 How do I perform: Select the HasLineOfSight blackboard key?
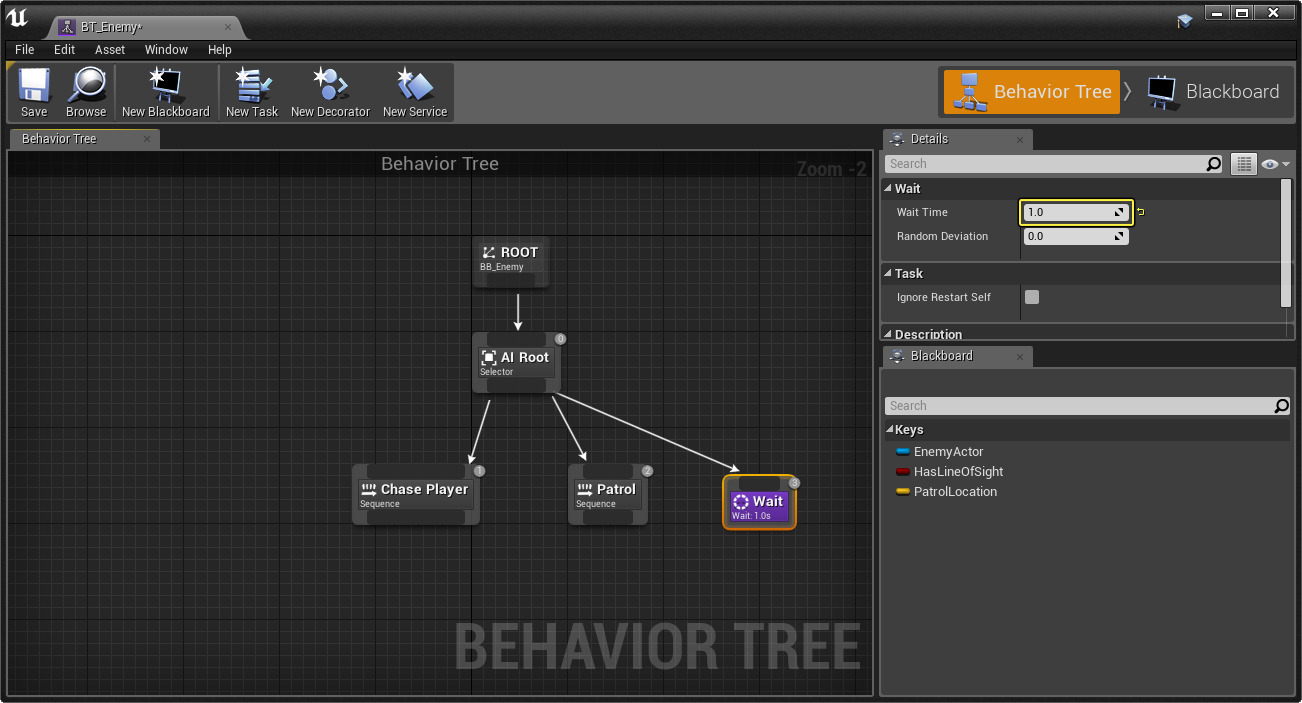(957, 472)
